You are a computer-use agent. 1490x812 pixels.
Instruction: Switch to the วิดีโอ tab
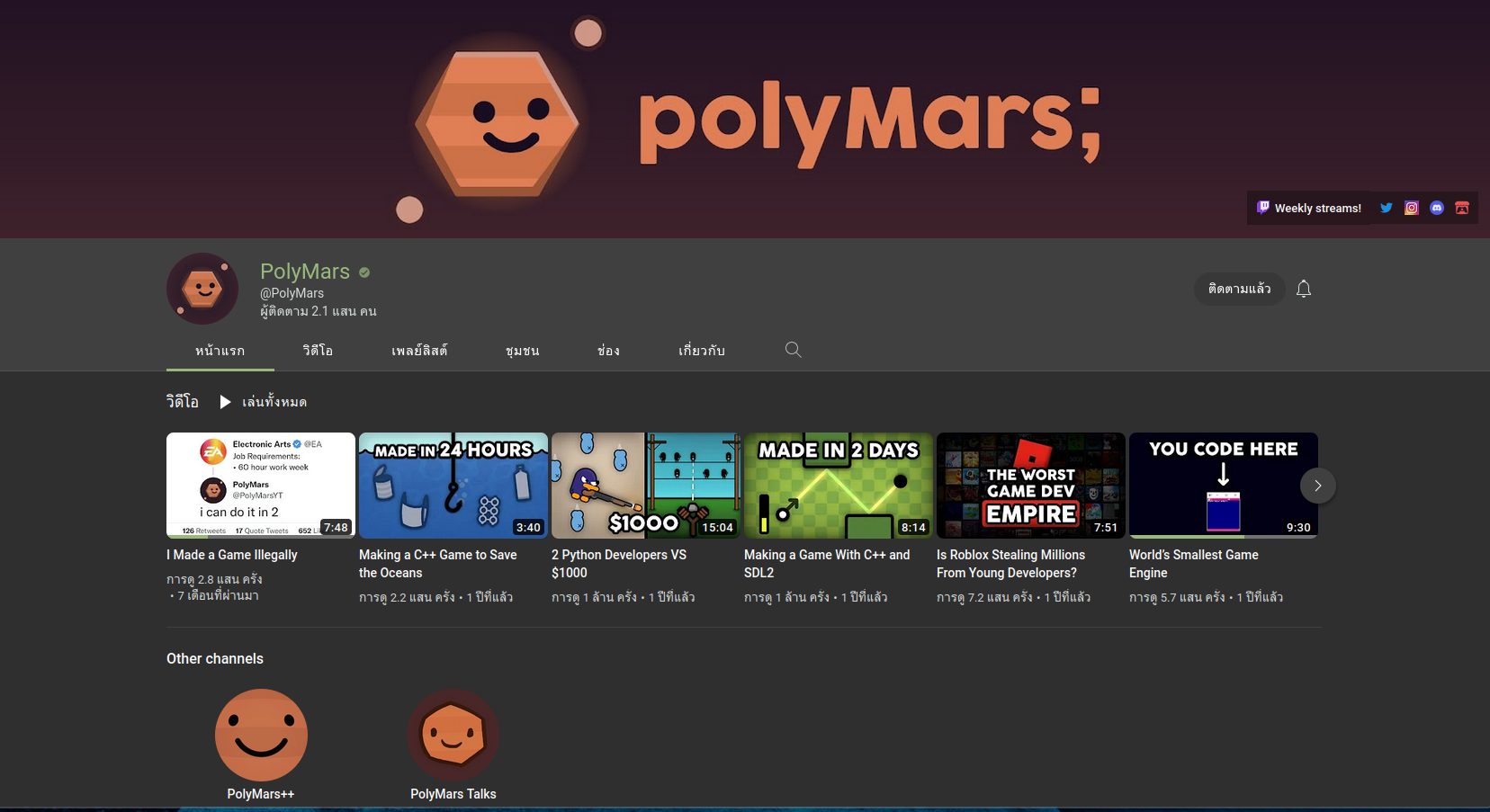[x=317, y=351]
